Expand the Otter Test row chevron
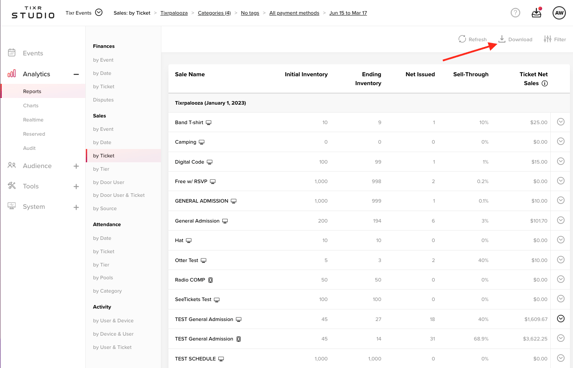The width and height of the screenshot is (573, 368). pos(561,259)
